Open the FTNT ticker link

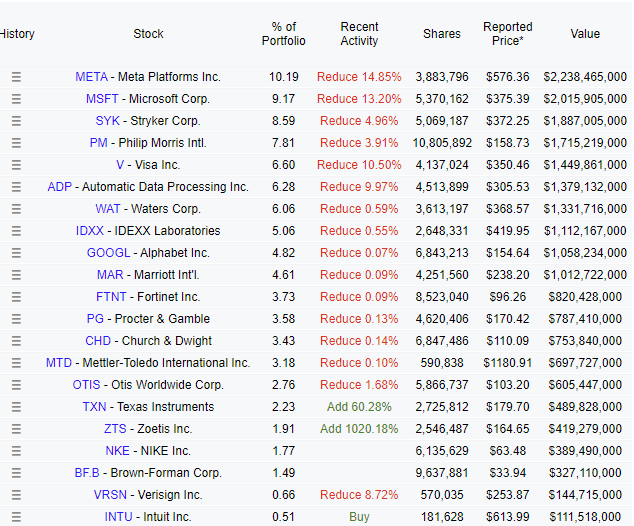click(111, 297)
